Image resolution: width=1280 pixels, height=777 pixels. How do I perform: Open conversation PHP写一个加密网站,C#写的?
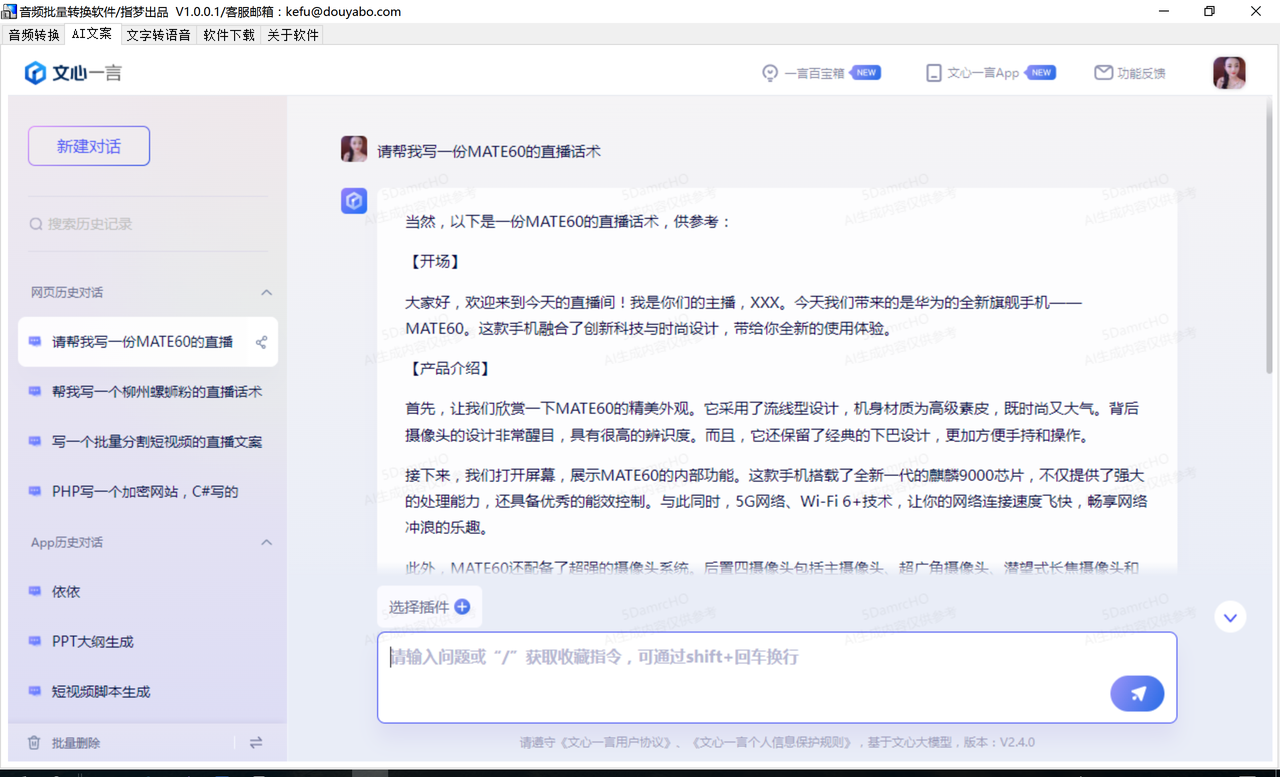[147, 492]
